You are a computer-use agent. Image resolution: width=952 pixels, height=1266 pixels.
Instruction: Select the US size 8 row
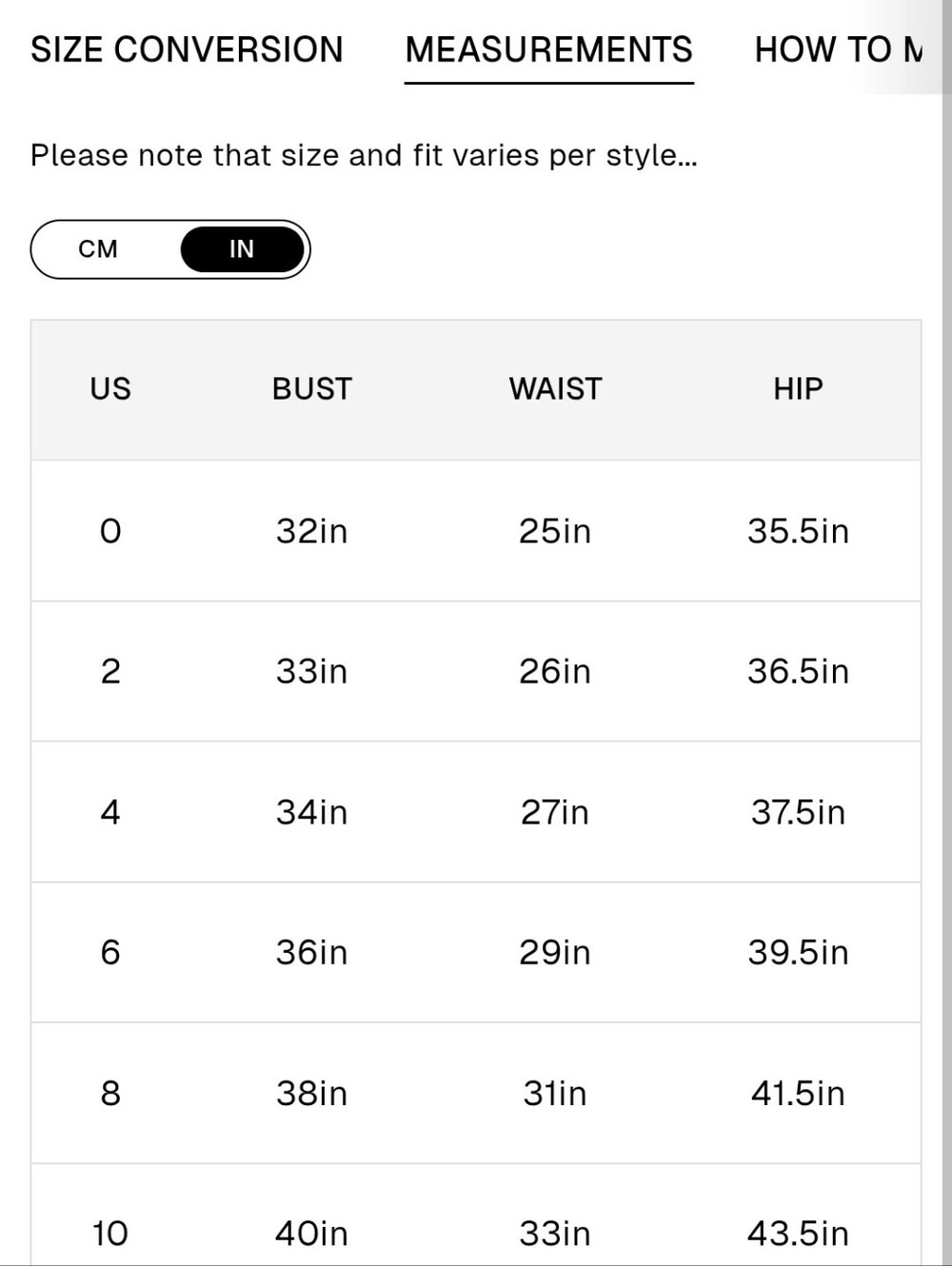coord(476,1093)
